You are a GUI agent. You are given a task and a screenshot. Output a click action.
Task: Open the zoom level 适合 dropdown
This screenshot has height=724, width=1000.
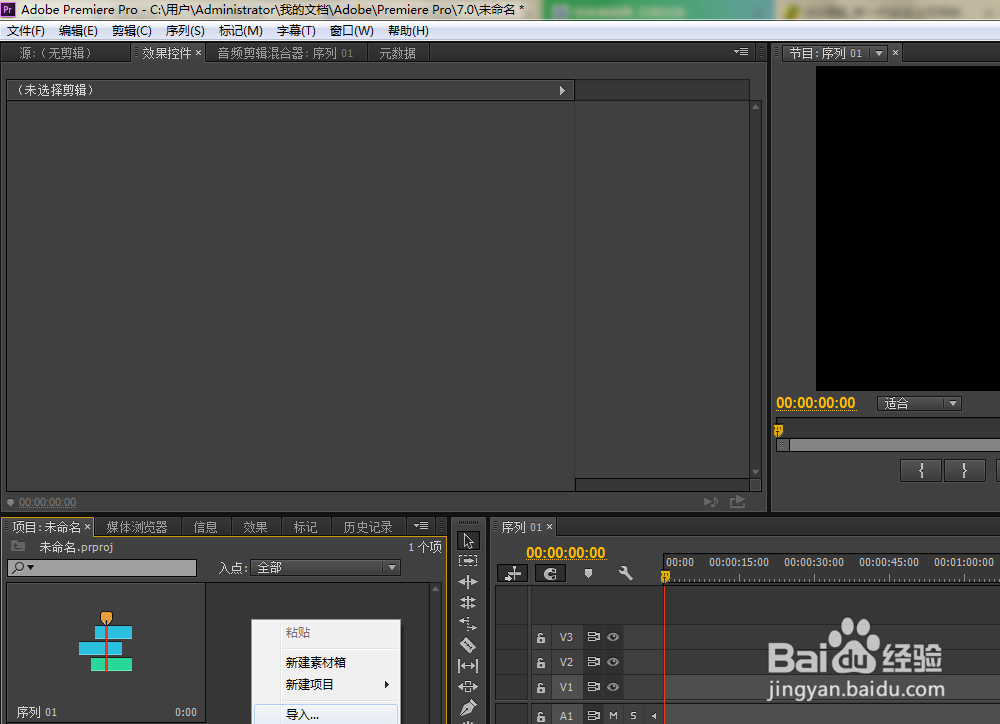(920, 403)
